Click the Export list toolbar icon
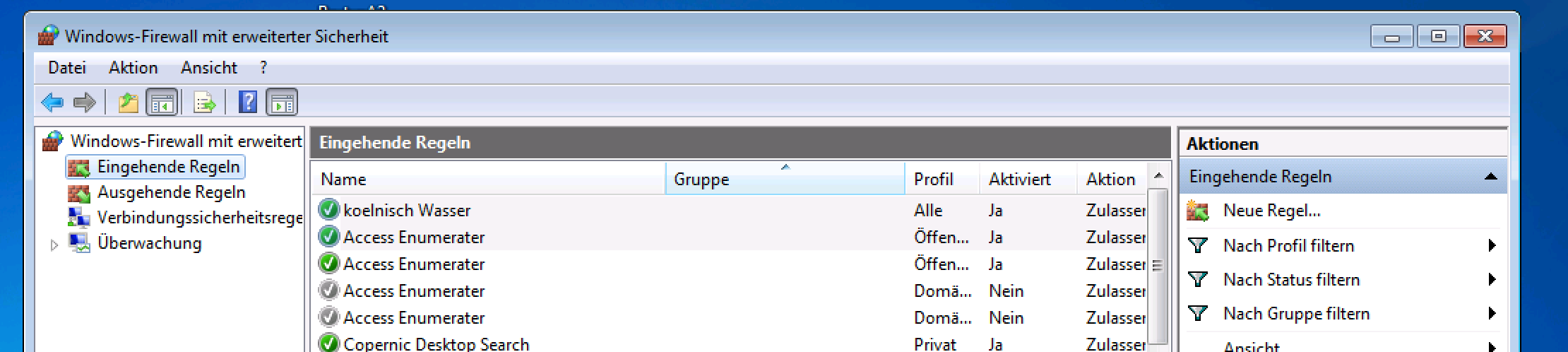1568x352 pixels. click(x=204, y=103)
